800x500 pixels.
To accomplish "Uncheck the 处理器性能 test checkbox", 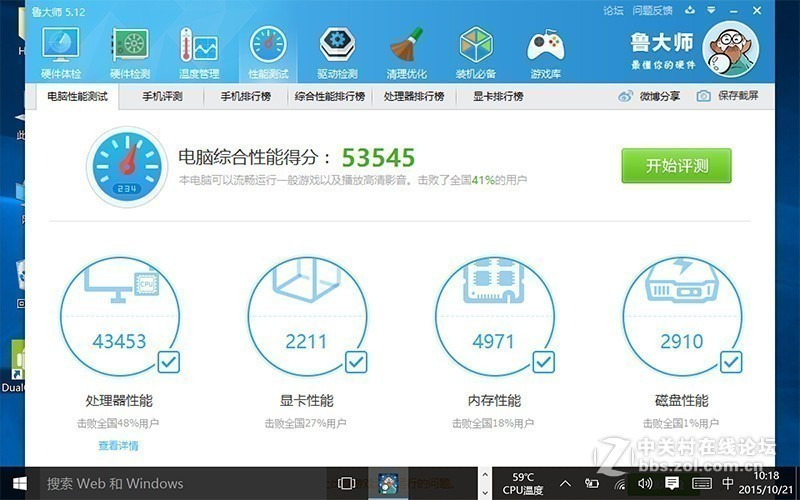I will tap(168, 362).
